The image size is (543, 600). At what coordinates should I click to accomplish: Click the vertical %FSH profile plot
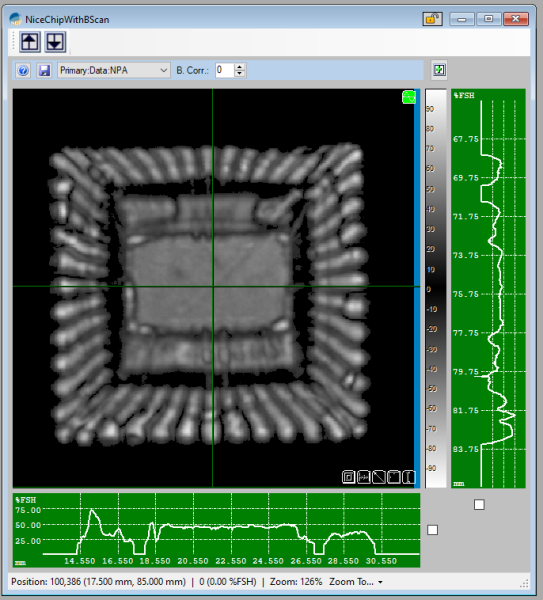[x=488, y=288]
